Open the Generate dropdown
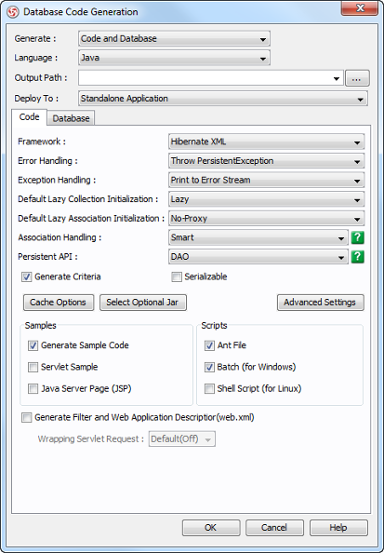The image size is (384, 553). pos(174,39)
